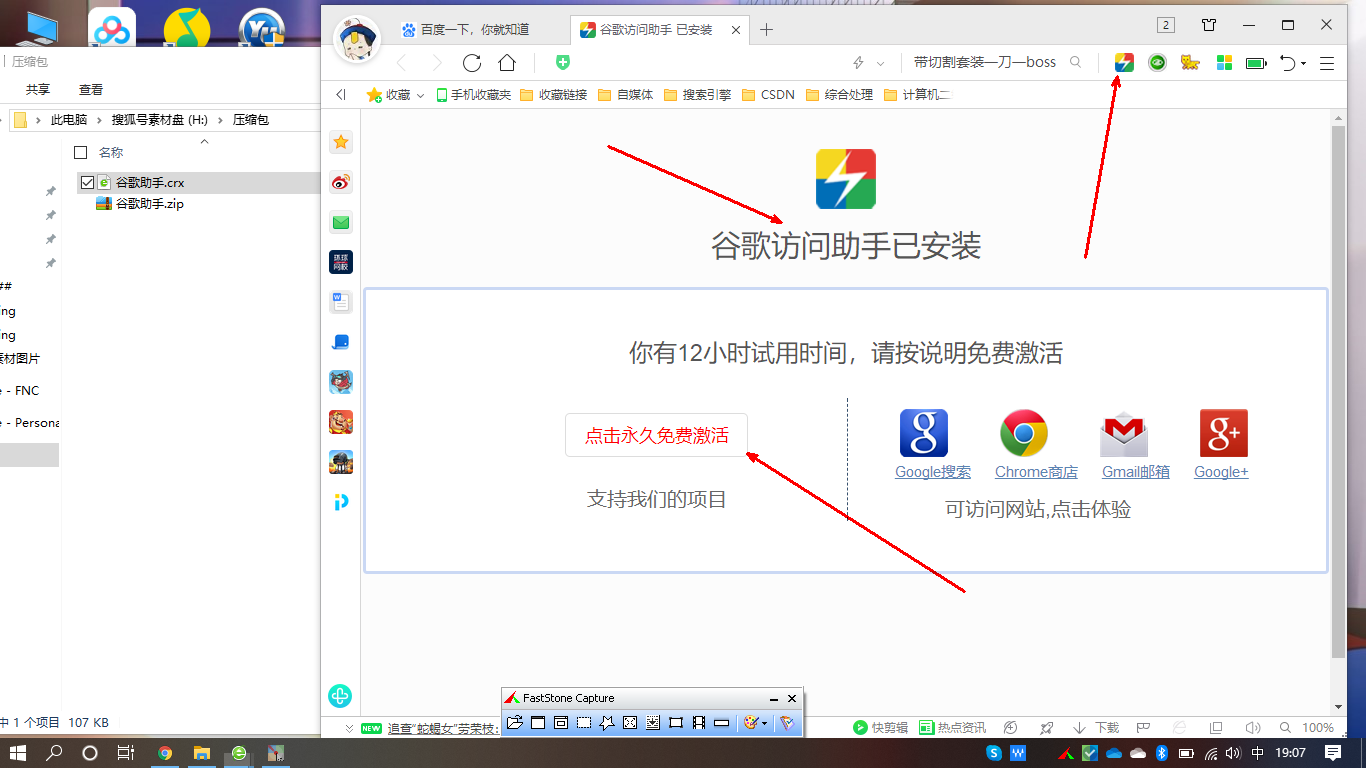Click FastStone Capture Rectangular Region icon
This screenshot has width=1366, height=768.
(x=584, y=722)
